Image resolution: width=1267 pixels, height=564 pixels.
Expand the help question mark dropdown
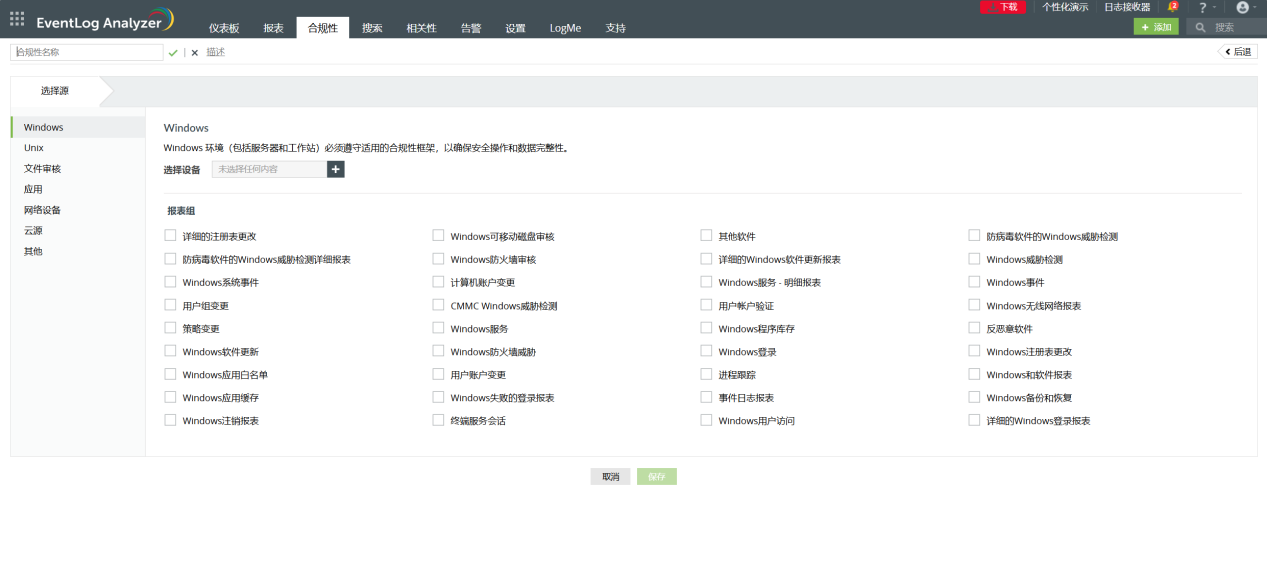point(1205,7)
